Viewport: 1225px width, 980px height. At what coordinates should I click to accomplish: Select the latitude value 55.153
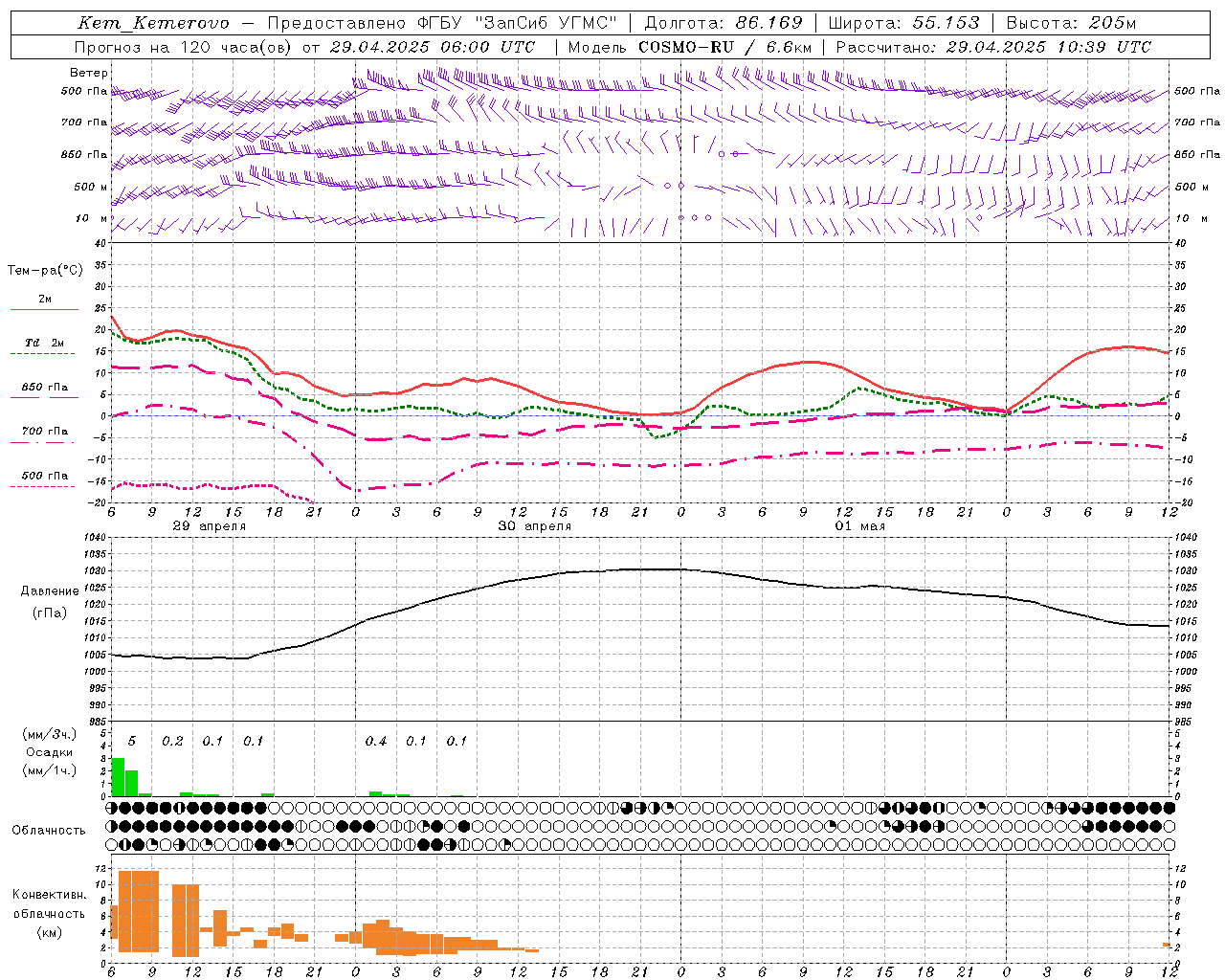pyautogui.click(x=946, y=23)
